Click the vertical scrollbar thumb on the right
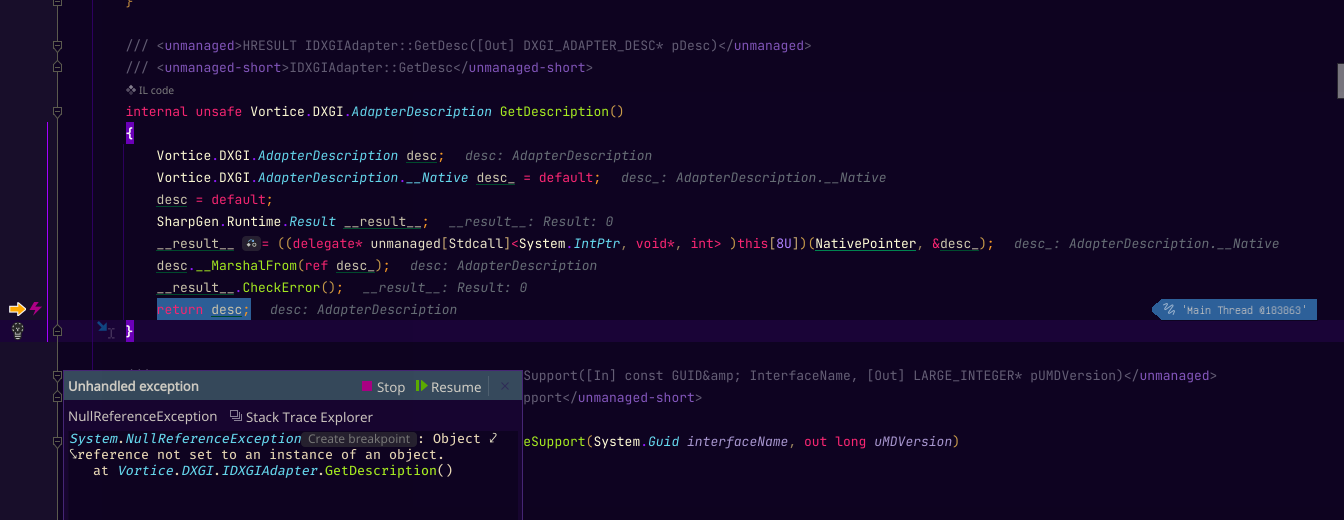1344x520 pixels. click(x=1339, y=81)
